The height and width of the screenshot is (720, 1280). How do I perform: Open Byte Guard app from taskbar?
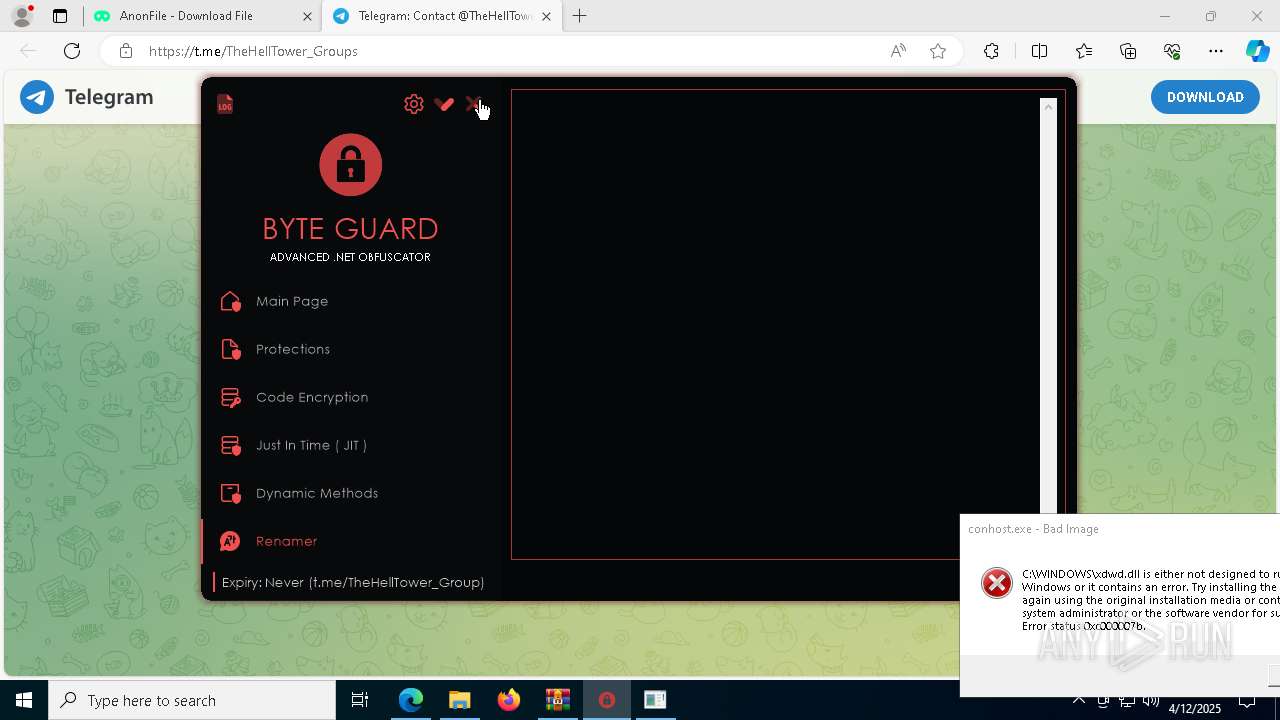pos(606,700)
